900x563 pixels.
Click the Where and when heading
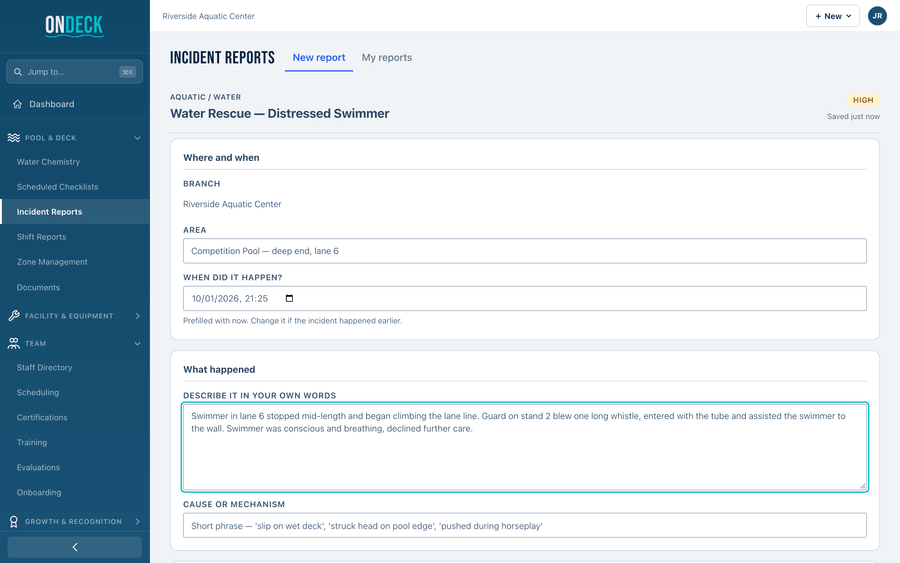[221, 158]
